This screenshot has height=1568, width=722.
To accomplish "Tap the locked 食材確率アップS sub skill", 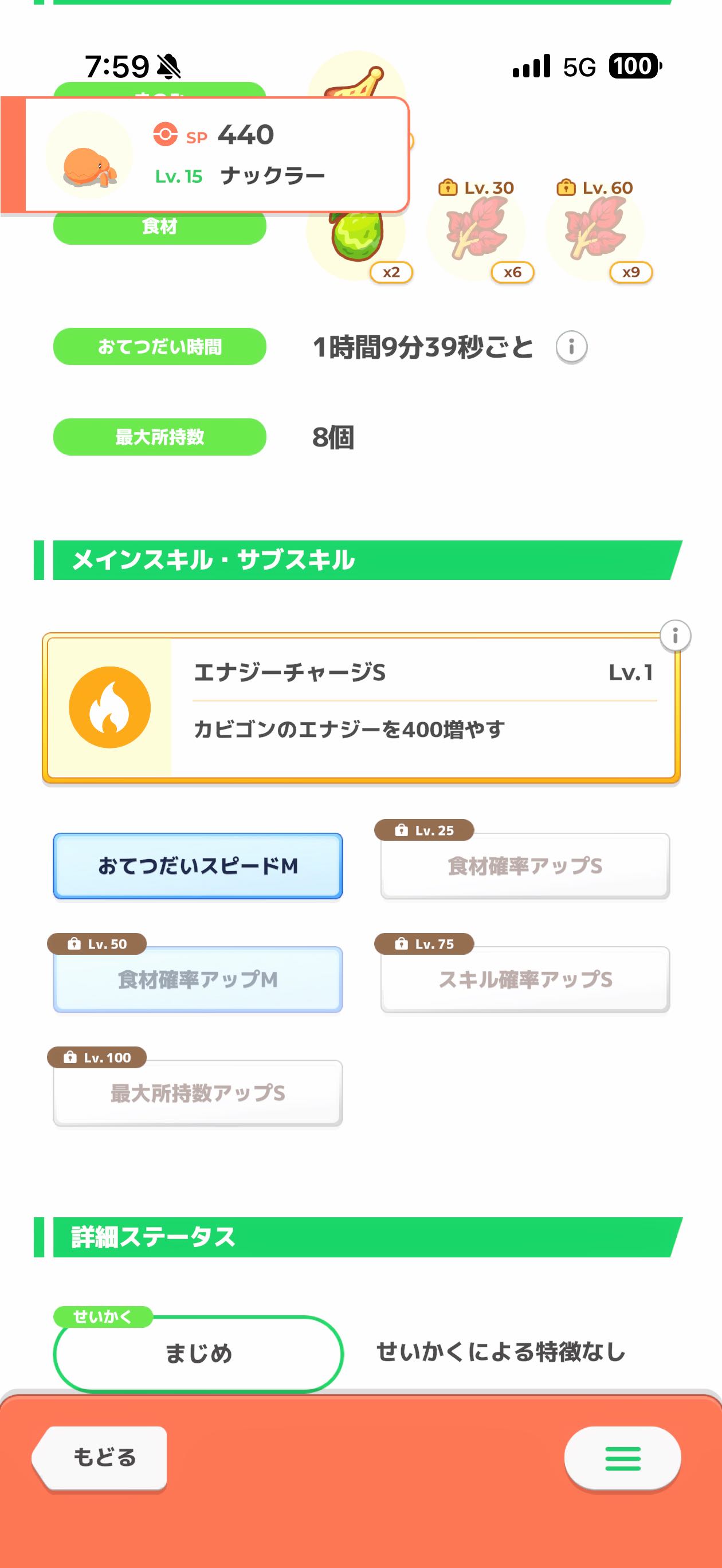I will (x=525, y=865).
